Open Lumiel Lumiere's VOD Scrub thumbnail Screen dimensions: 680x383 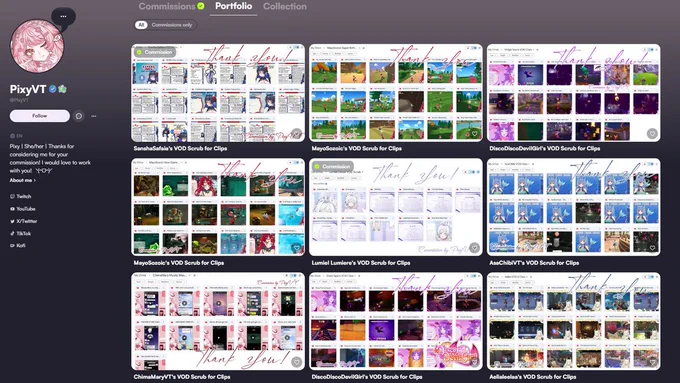point(396,207)
